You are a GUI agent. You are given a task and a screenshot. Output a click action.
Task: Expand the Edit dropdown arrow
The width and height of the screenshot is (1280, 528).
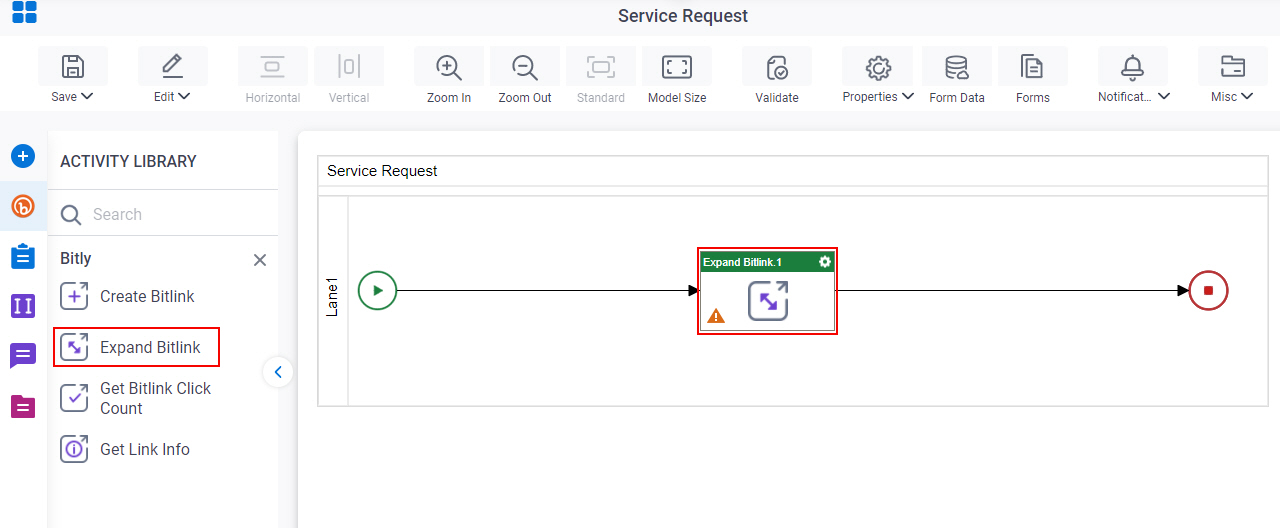click(x=184, y=97)
